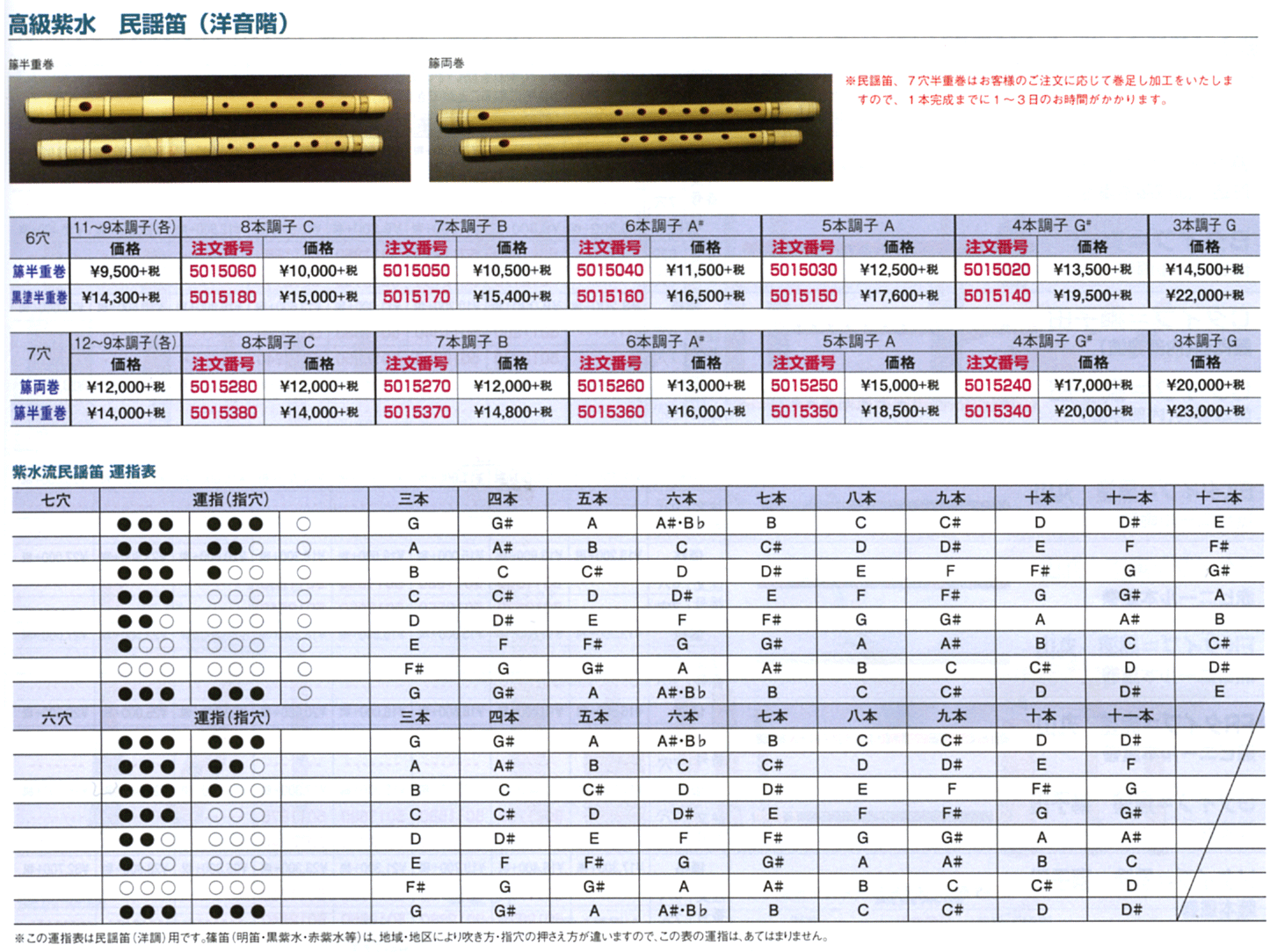1270x952 pixels.
Task: Select order number 5015030
Action: (803, 270)
